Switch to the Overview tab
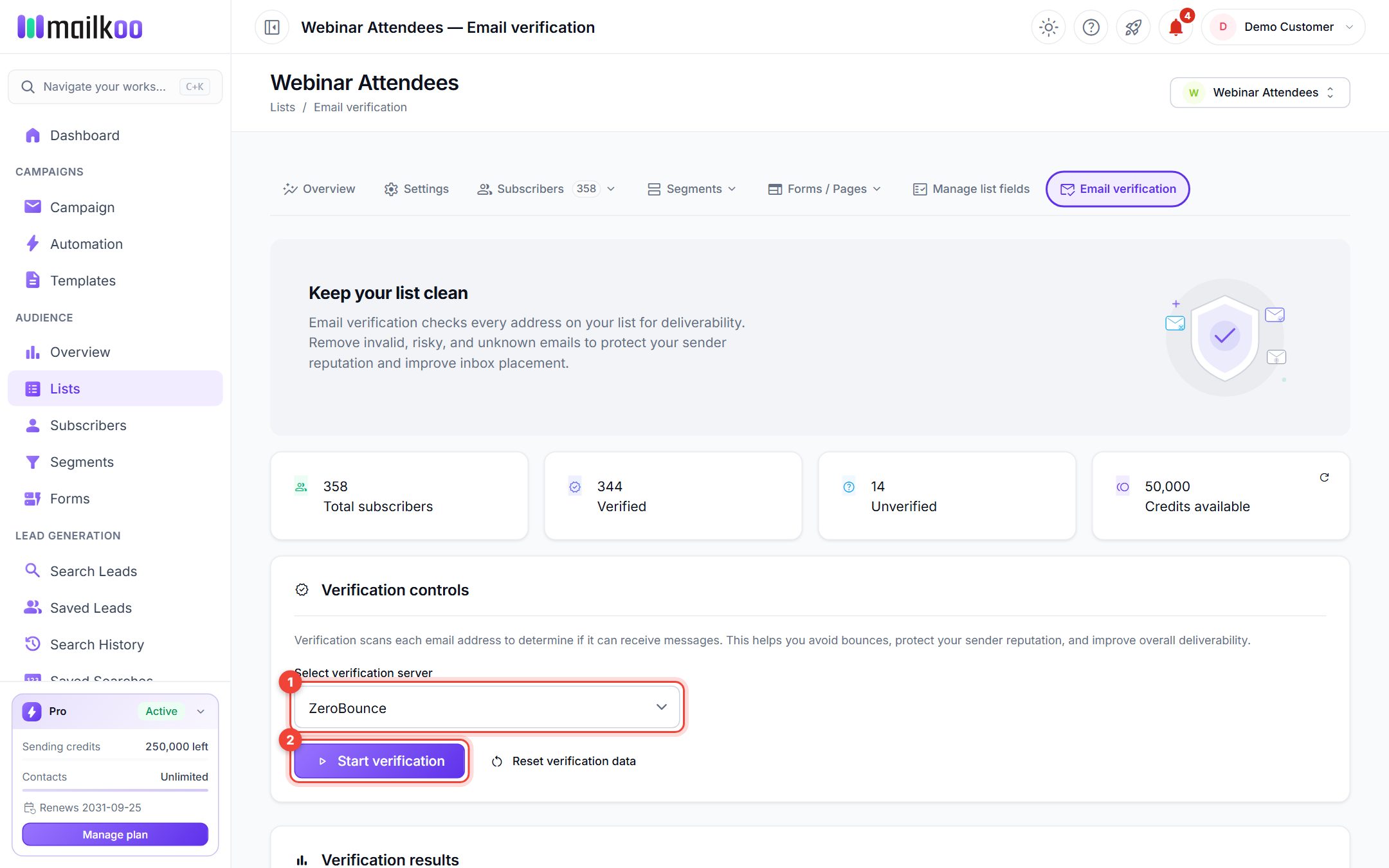The height and width of the screenshot is (868, 1389). tap(319, 189)
